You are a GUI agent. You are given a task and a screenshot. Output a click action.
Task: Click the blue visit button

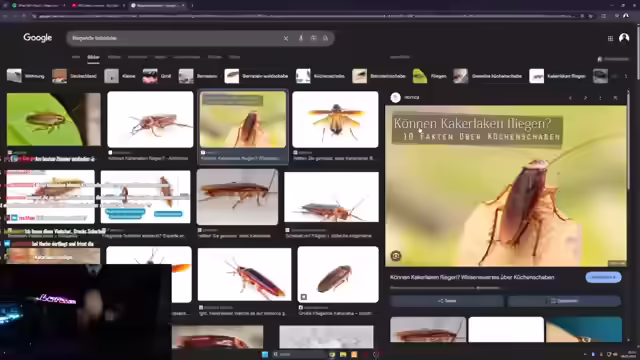tap(603, 277)
